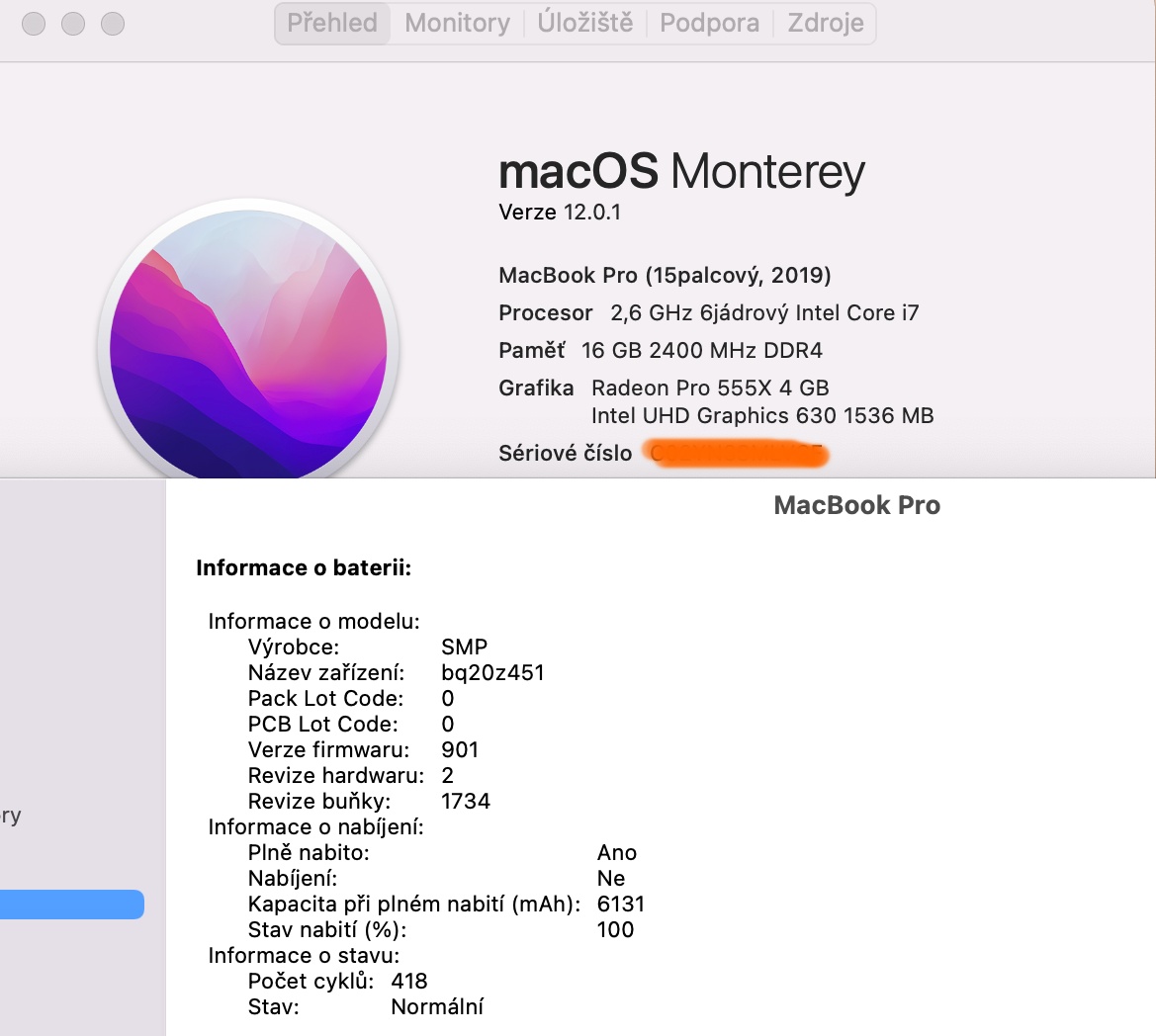Open the Zdroje tab
1156x1036 pixels.
point(825,23)
